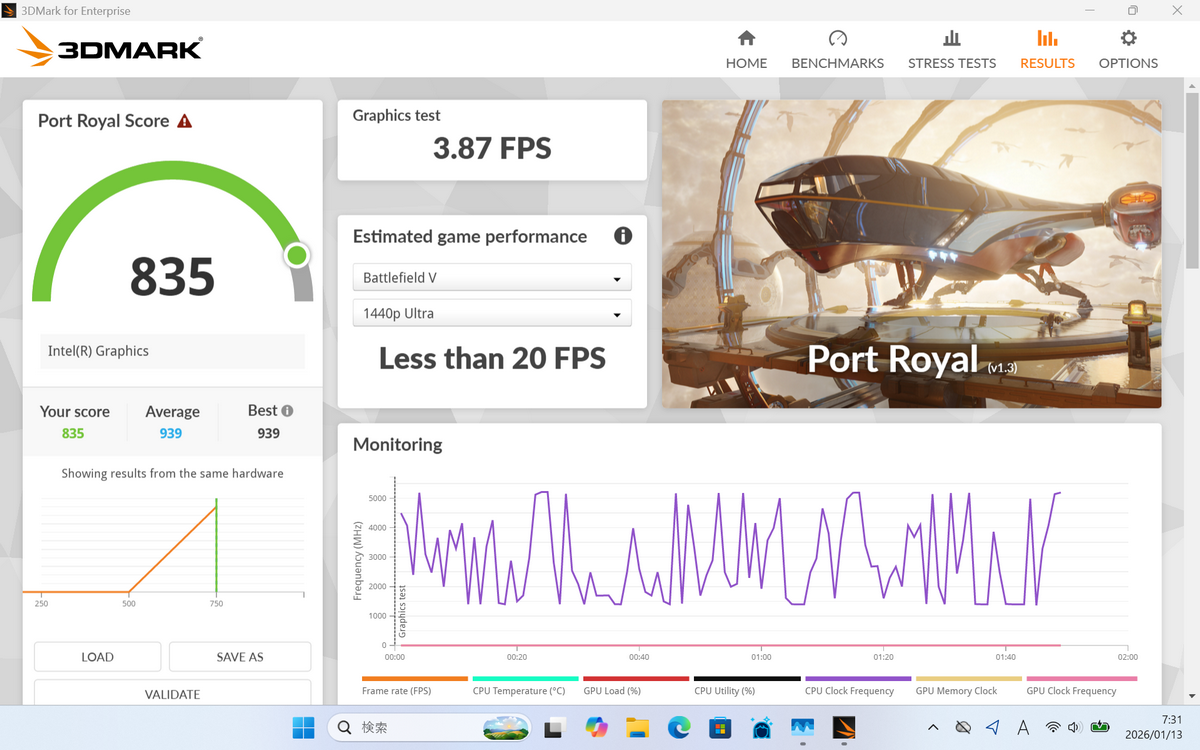Viewport: 1200px width, 750px height.
Task: Open Copilot from the taskbar
Action: (597, 728)
